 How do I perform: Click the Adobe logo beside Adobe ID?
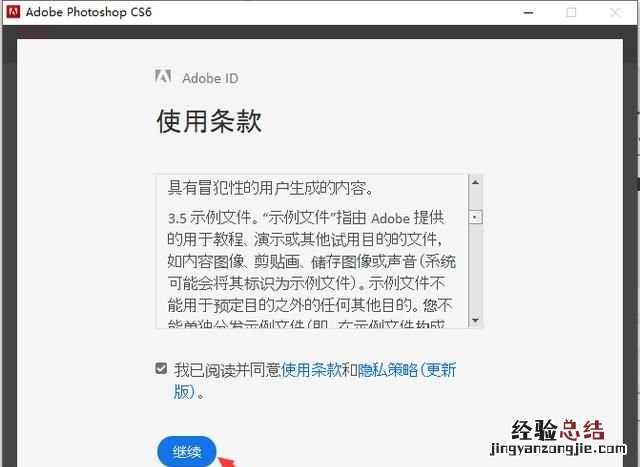pos(163,76)
